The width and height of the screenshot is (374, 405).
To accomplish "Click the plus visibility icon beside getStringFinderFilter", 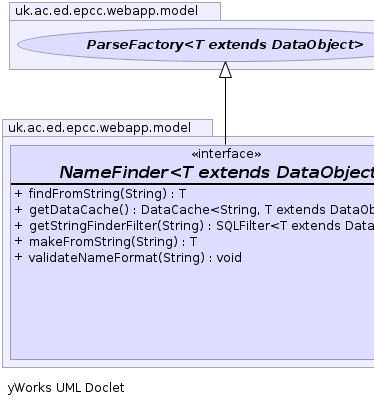I will 19,225.
